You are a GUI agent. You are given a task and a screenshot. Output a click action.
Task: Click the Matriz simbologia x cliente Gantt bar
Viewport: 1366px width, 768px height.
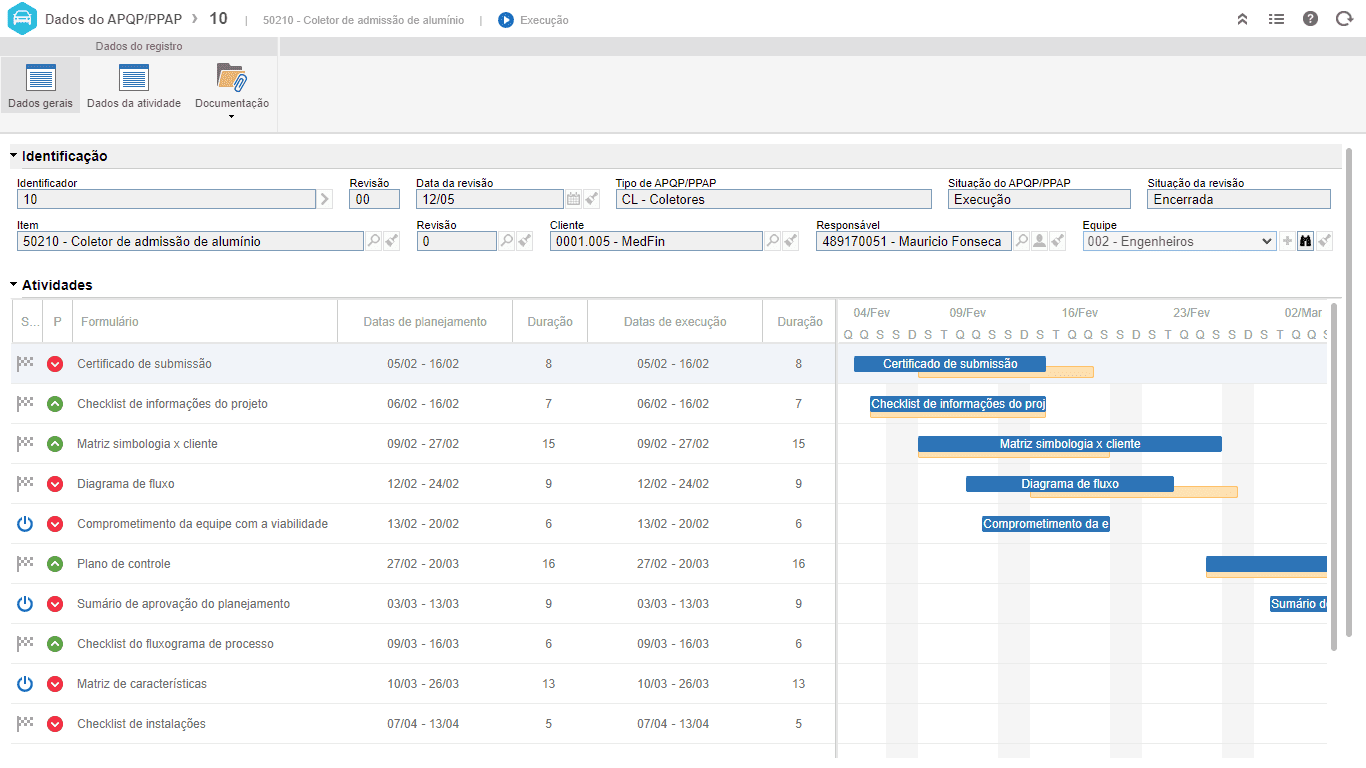pyautogui.click(x=1070, y=444)
